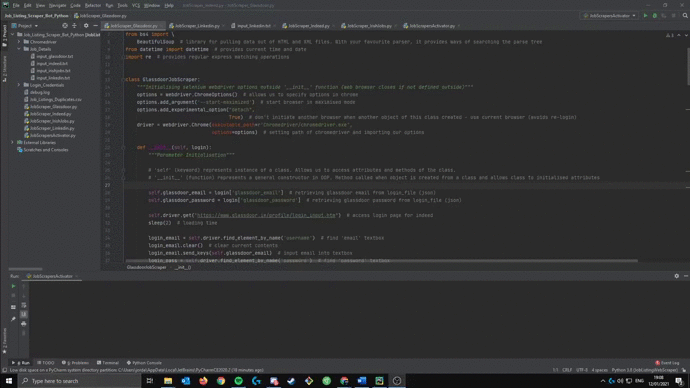Pin the Run tab with pin icon
The height and width of the screenshot is (388, 690).
click(x=13, y=319)
